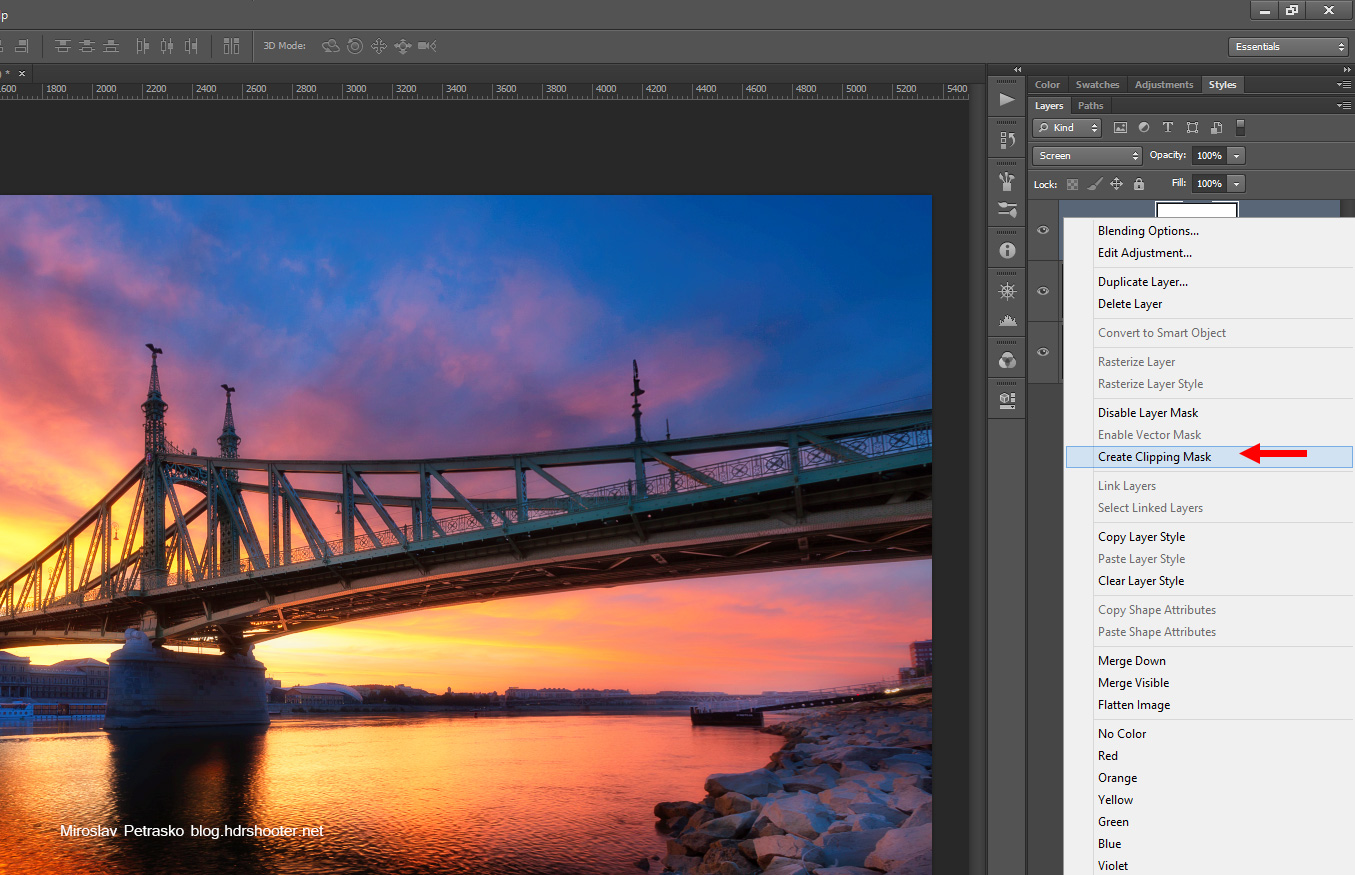Toggle layer filtering on/off switch
This screenshot has height=875, width=1355.
click(1240, 128)
